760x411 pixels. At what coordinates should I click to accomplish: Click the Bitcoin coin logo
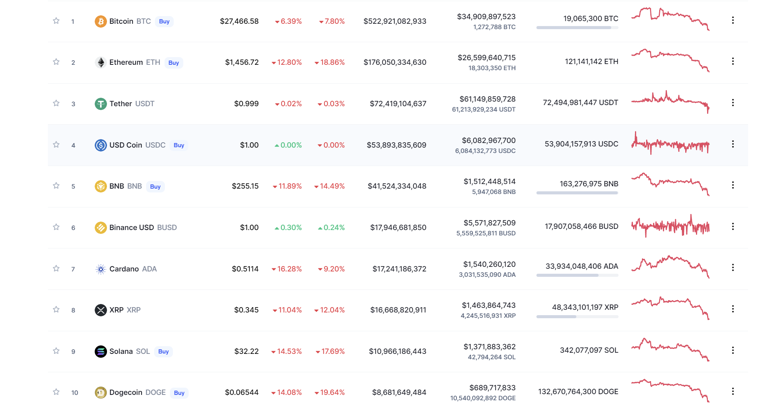point(100,21)
